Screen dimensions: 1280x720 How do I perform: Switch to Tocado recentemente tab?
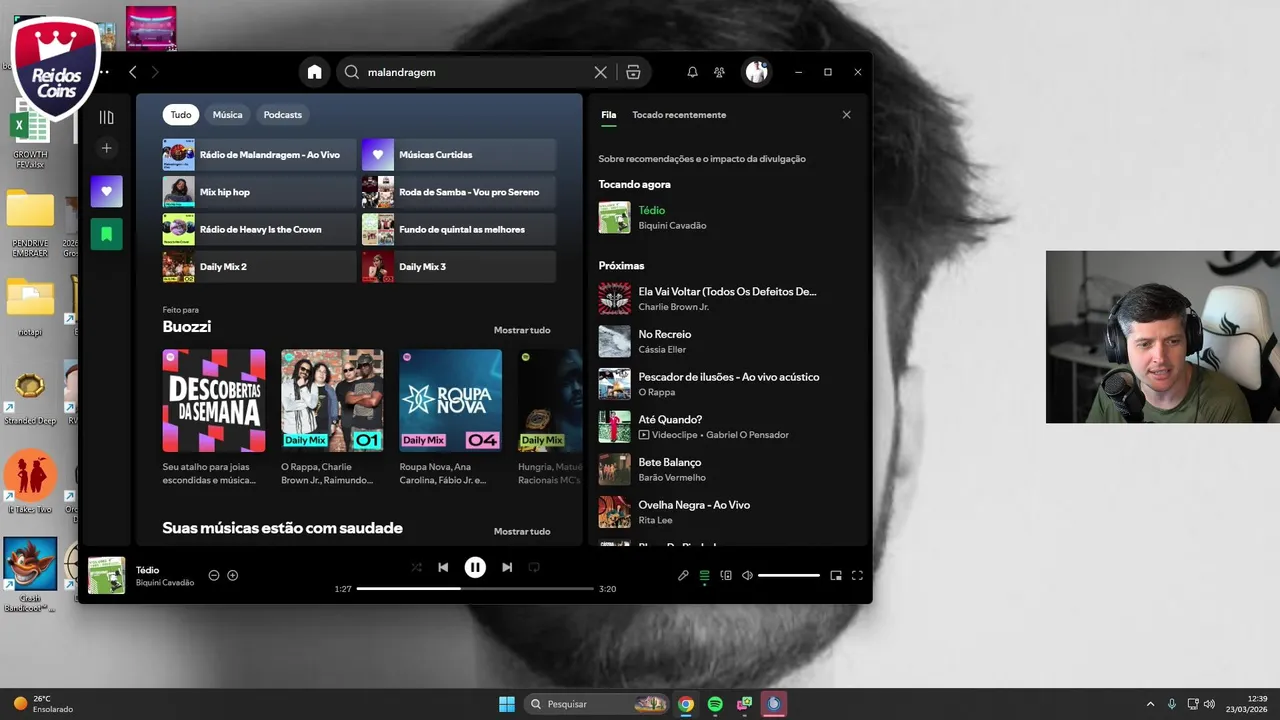679,114
